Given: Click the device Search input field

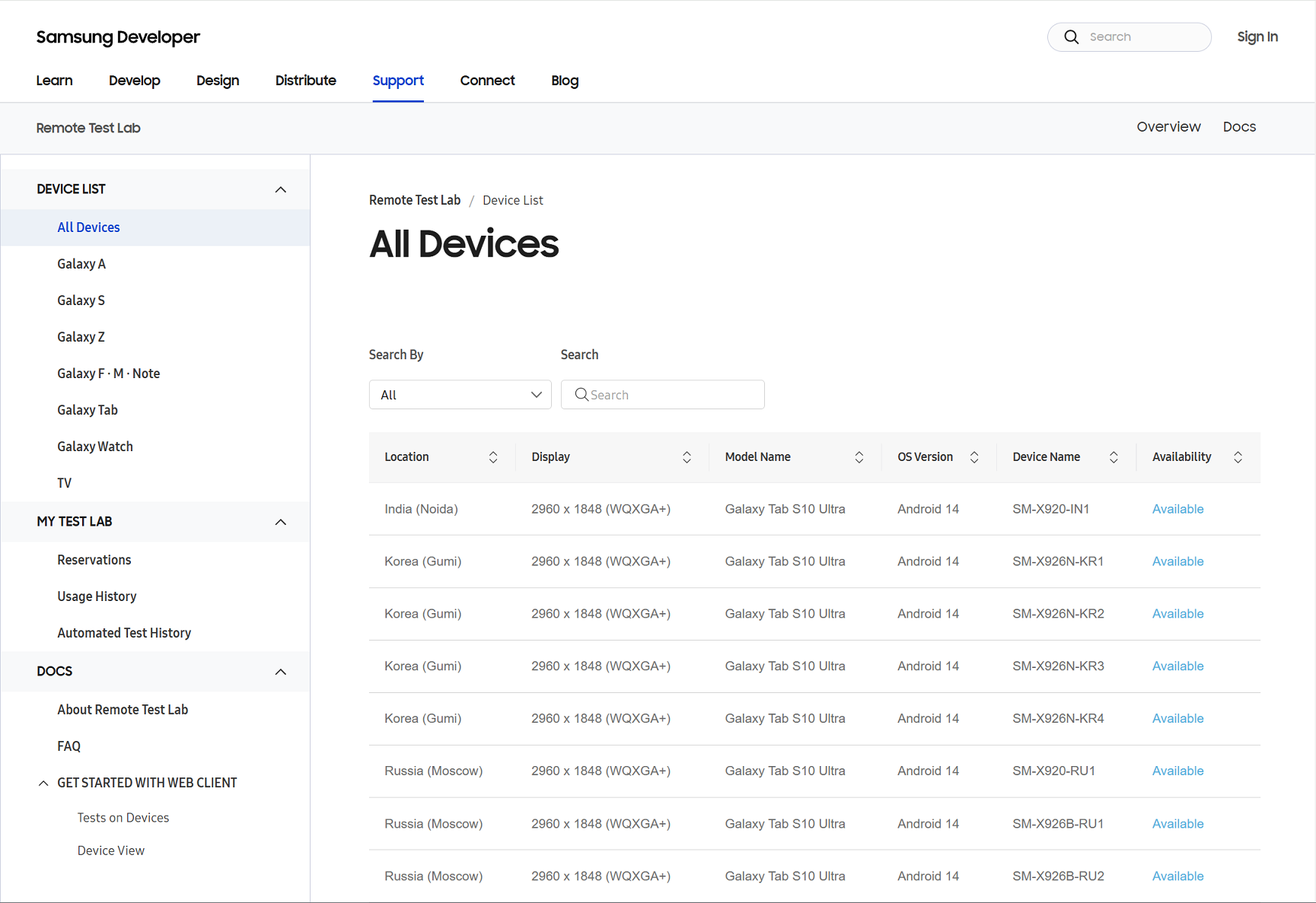Looking at the screenshot, I should click(x=663, y=395).
